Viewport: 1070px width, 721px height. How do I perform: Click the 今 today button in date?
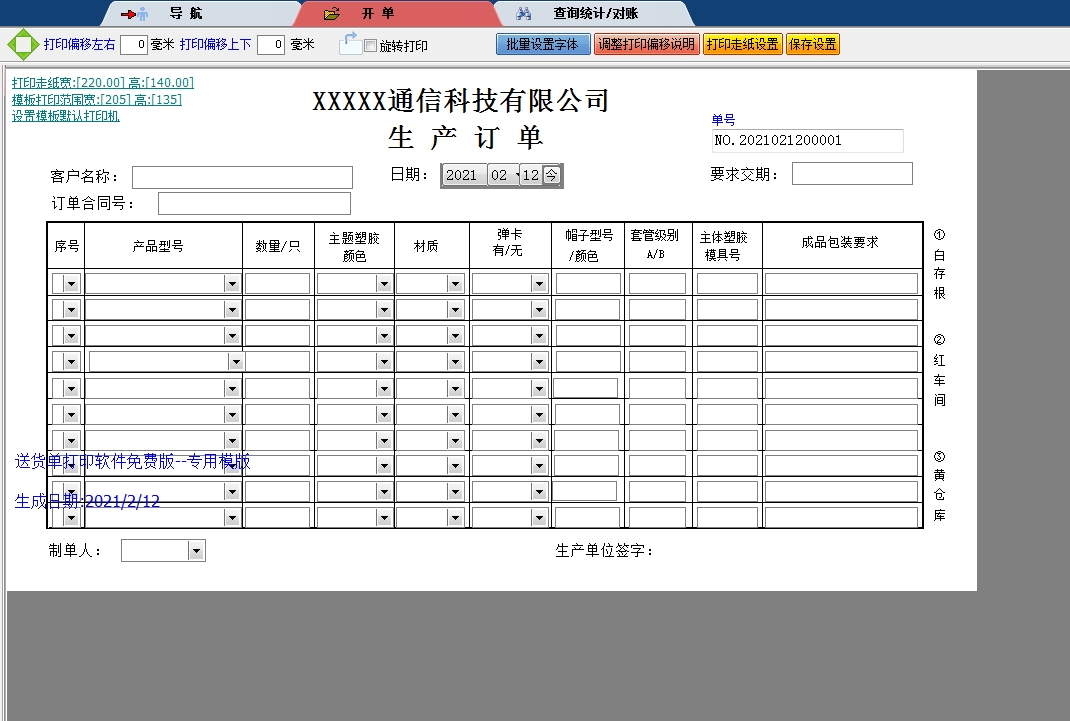(x=552, y=175)
